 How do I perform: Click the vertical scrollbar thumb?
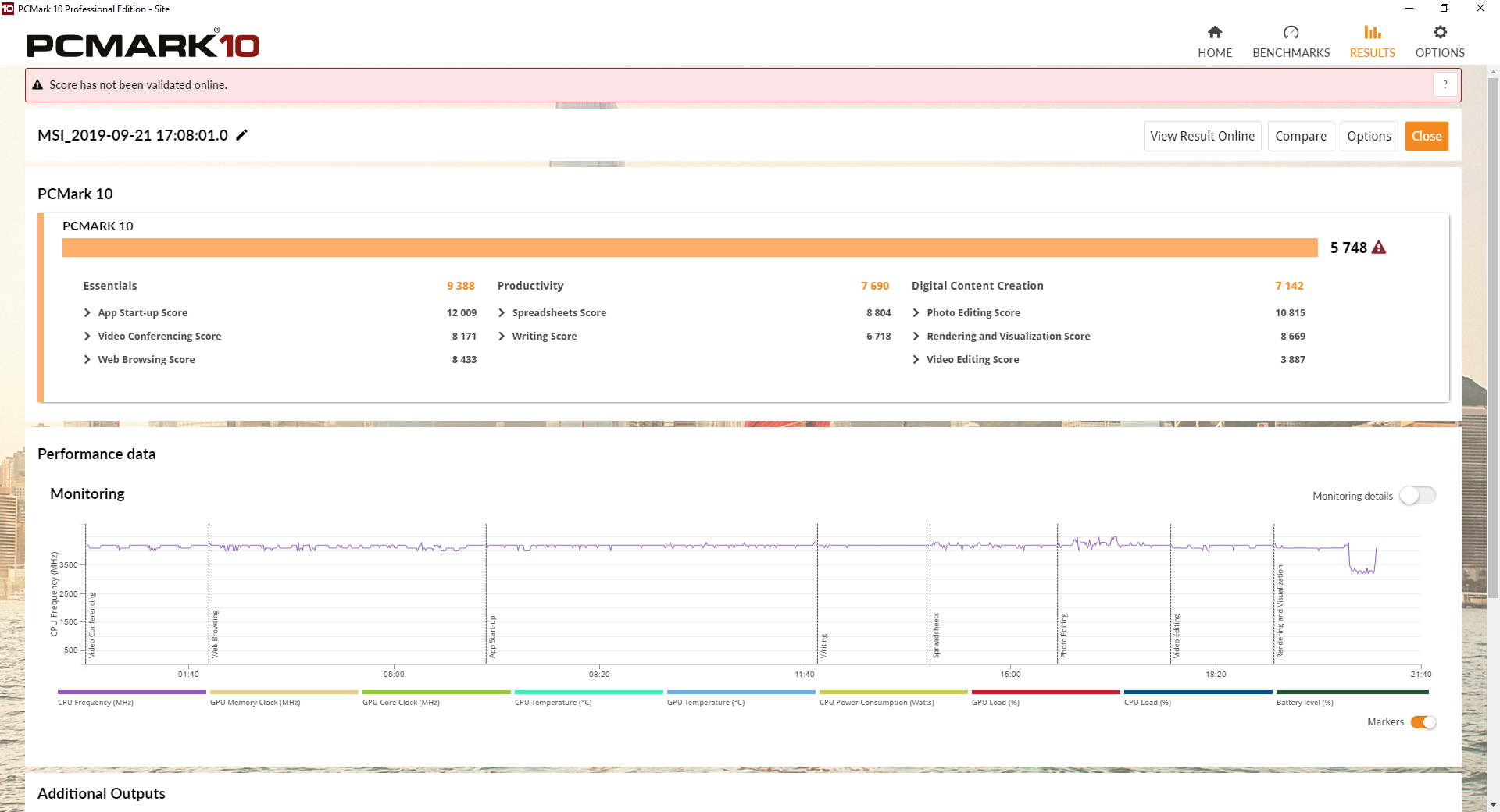point(1493,337)
